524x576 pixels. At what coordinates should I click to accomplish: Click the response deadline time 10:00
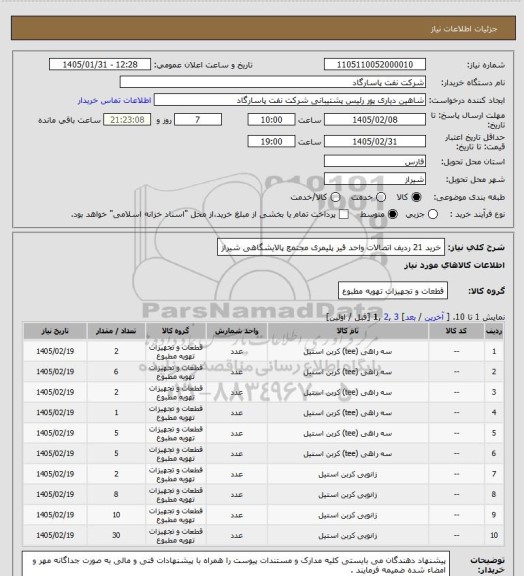tap(272, 120)
